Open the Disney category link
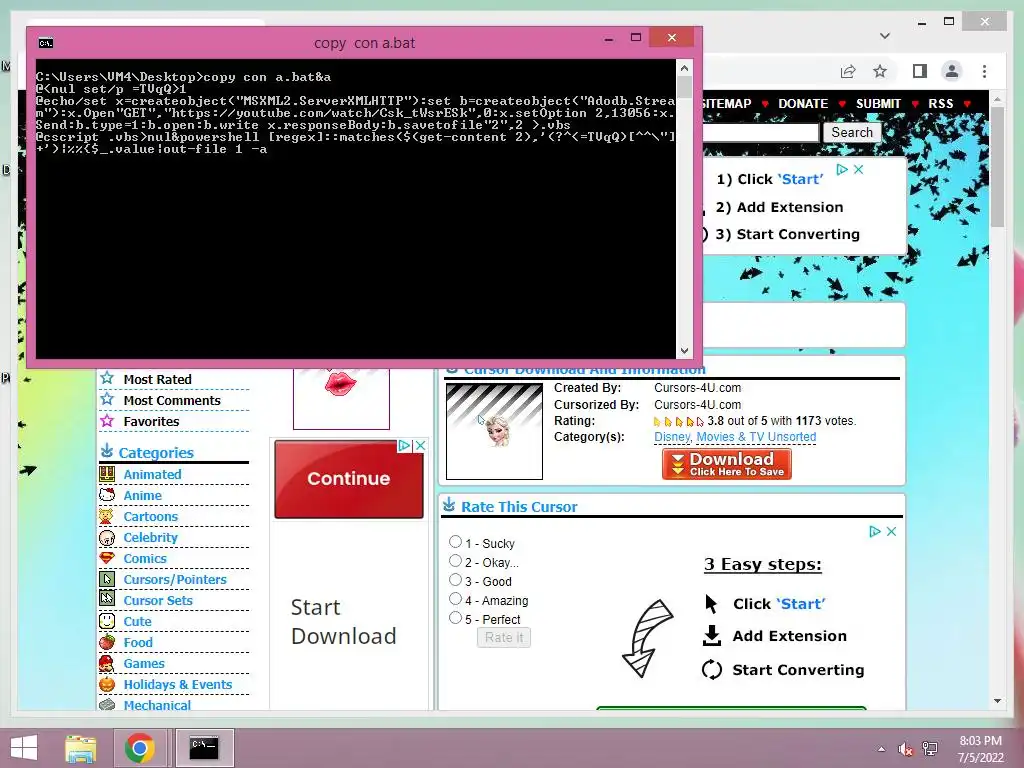Screen dimensions: 1024x768 pos(671,437)
